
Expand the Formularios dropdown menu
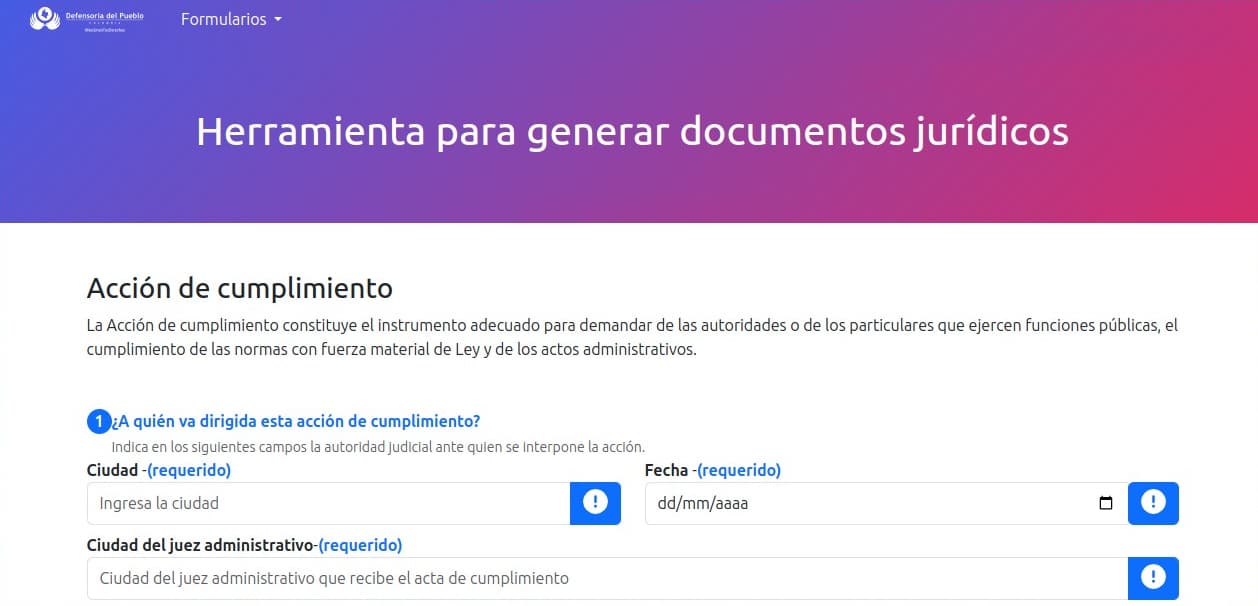[x=231, y=19]
